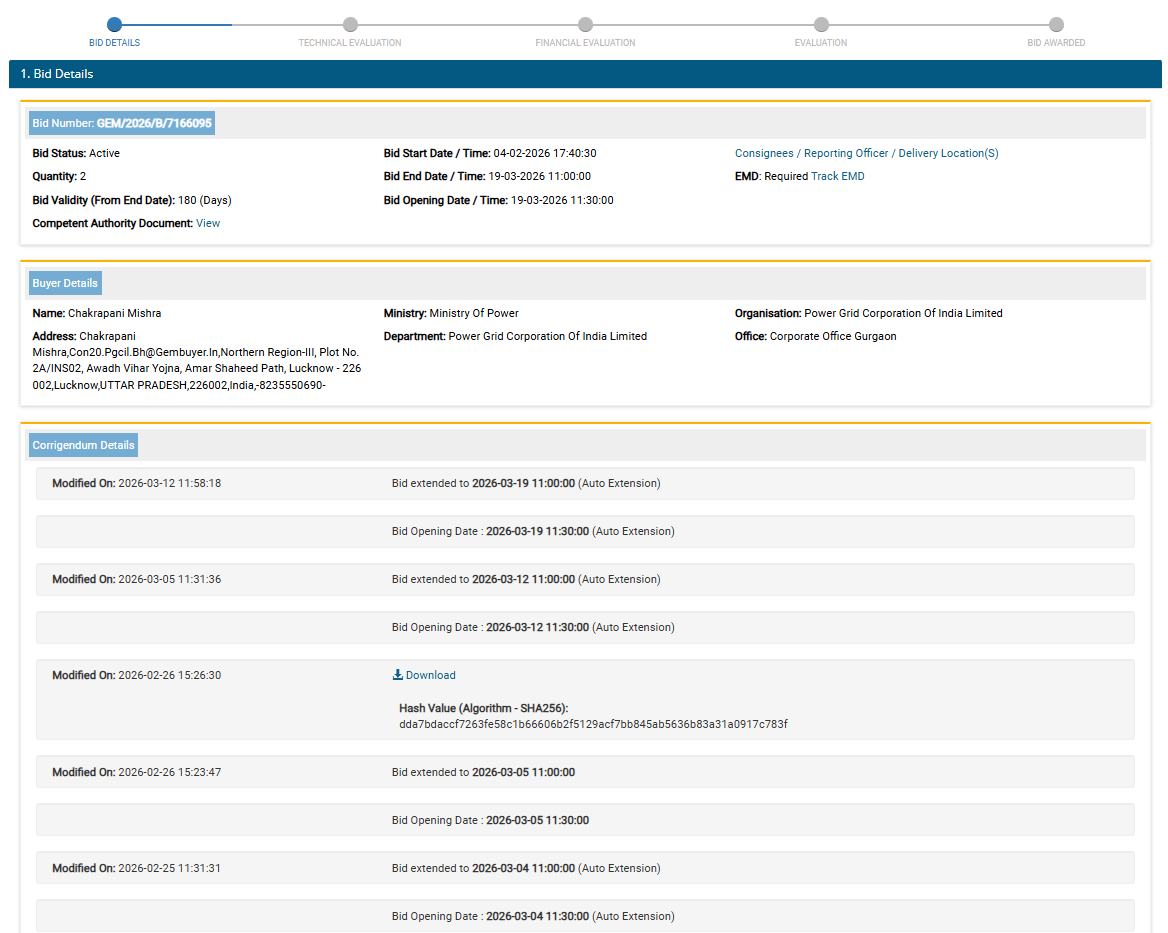Click the download arrow icon in corrigendum

397,675
